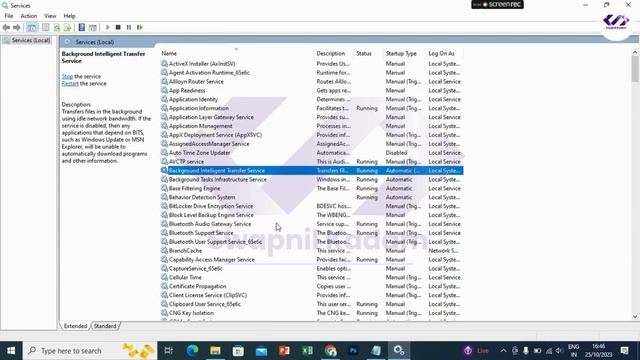
Task: Select BitLocker Drive Encryption Service
Action: pyautogui.click(x=311, y=206)
